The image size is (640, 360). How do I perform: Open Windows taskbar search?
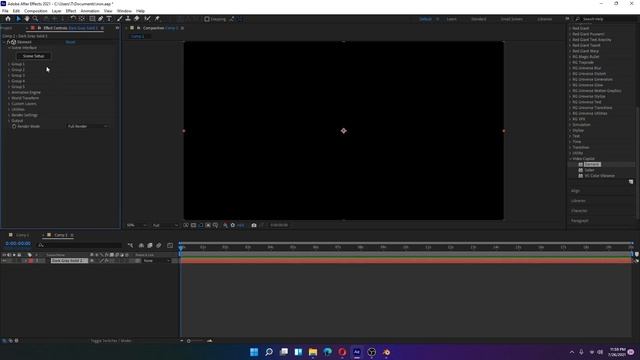[x=269, y=352]
